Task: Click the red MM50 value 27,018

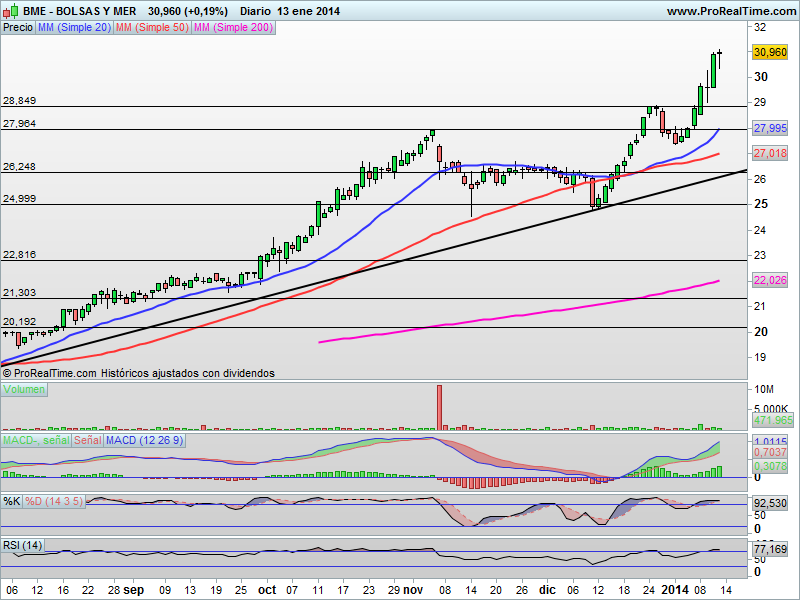Action: pyautogui.click(x=770, y=153)
